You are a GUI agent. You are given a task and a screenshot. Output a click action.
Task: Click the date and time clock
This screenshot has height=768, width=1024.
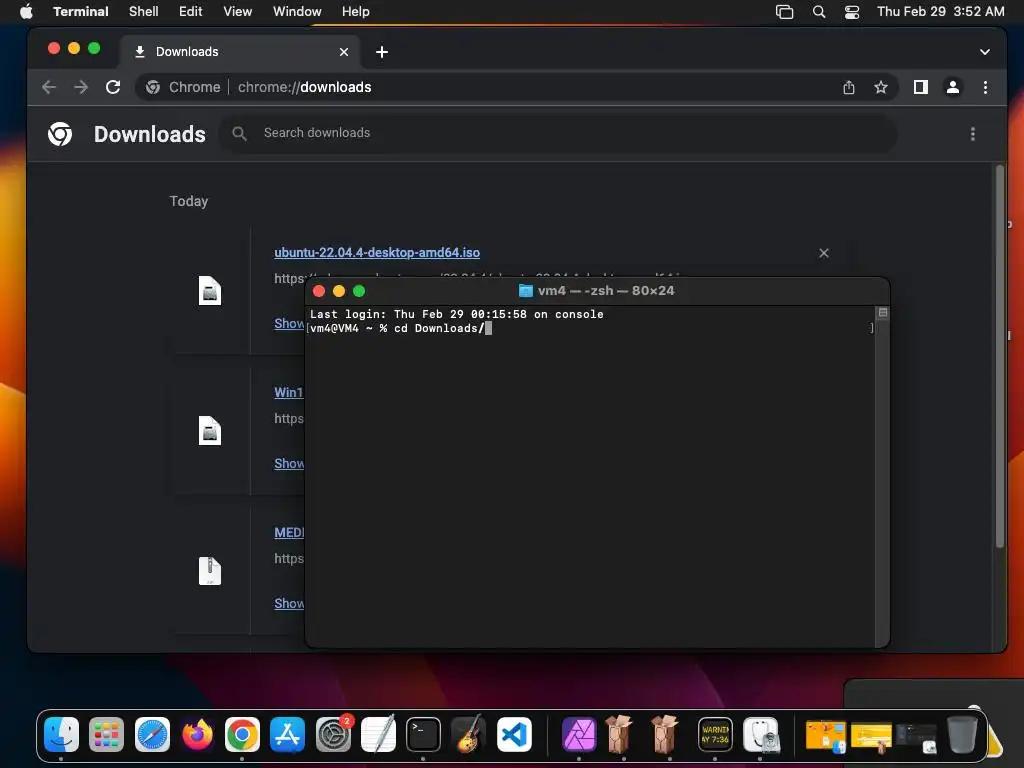(x=940, y=12)
